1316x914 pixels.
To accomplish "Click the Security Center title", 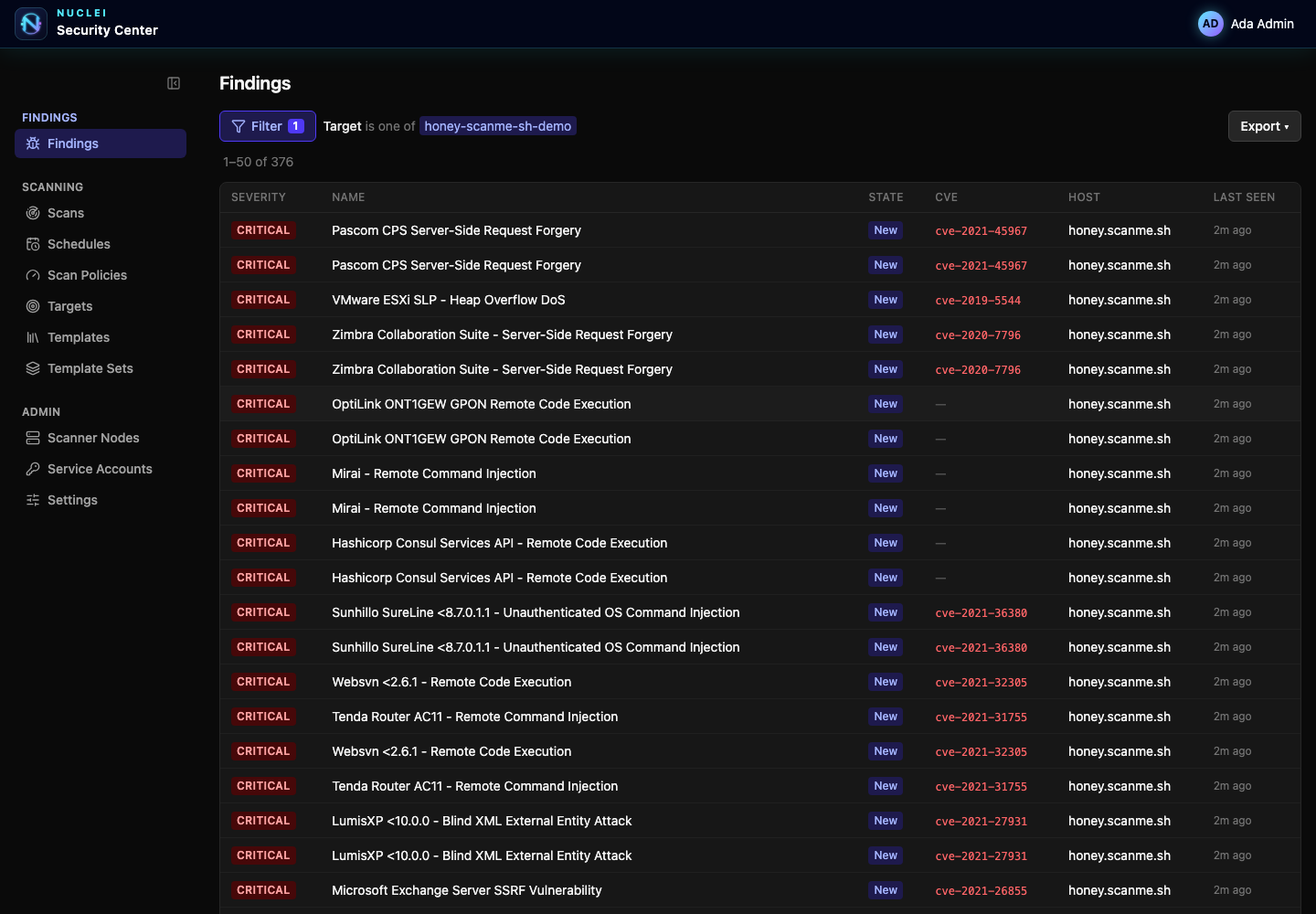I will [107, 30].
